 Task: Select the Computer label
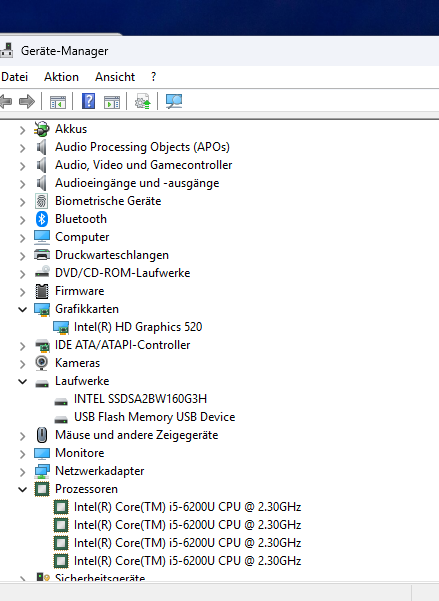pos(82,237)
